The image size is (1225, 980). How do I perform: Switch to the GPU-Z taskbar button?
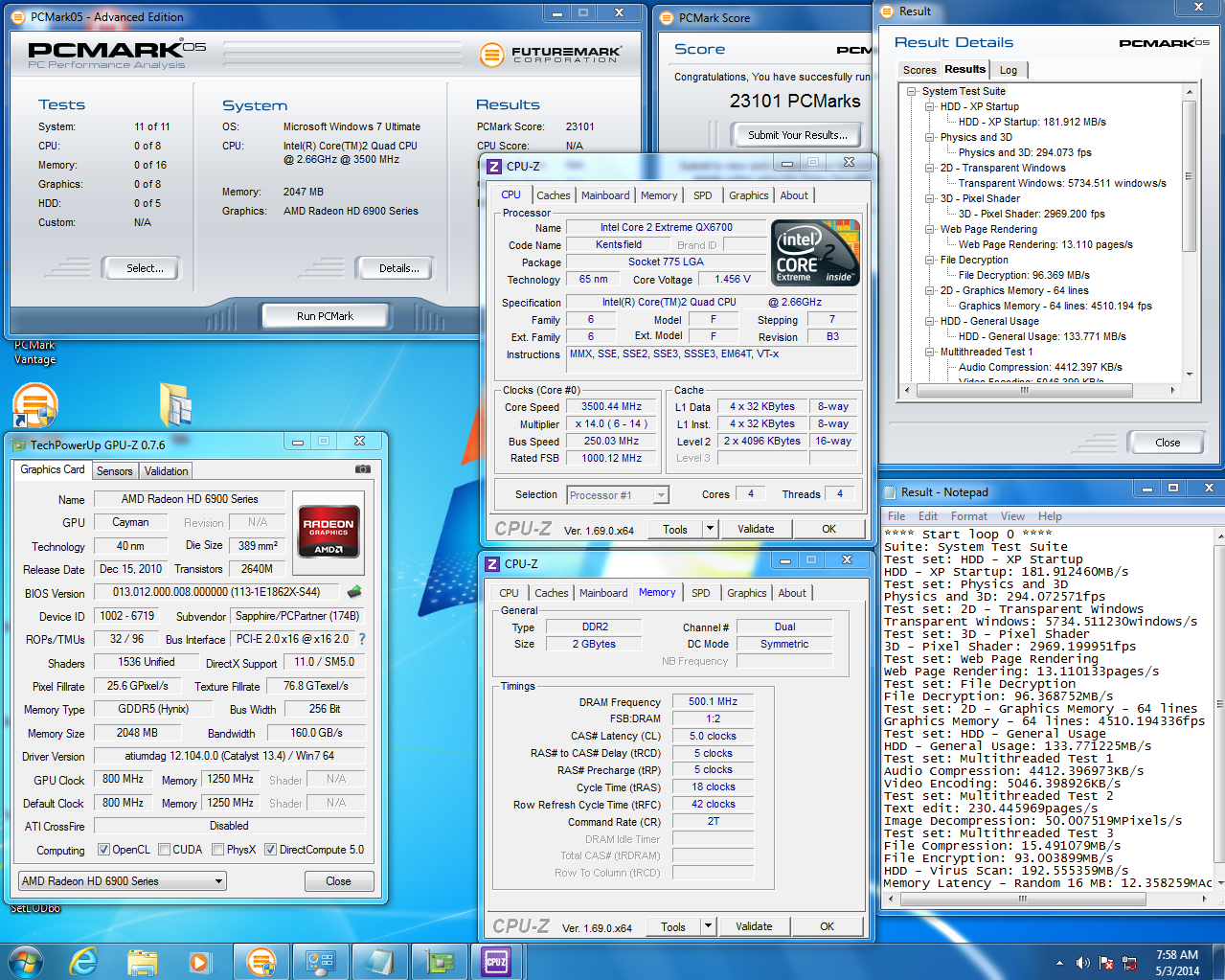(439, 961)
